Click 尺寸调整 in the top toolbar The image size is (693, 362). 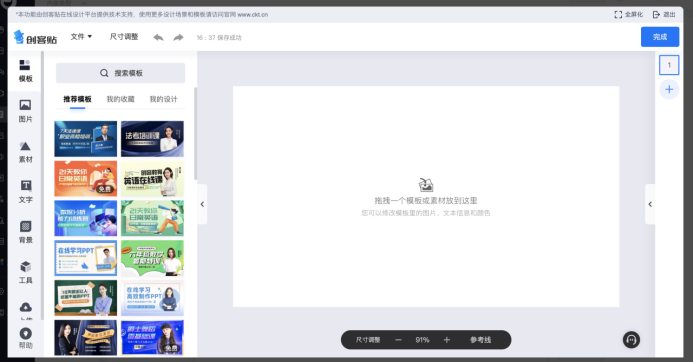coord(124,37)
